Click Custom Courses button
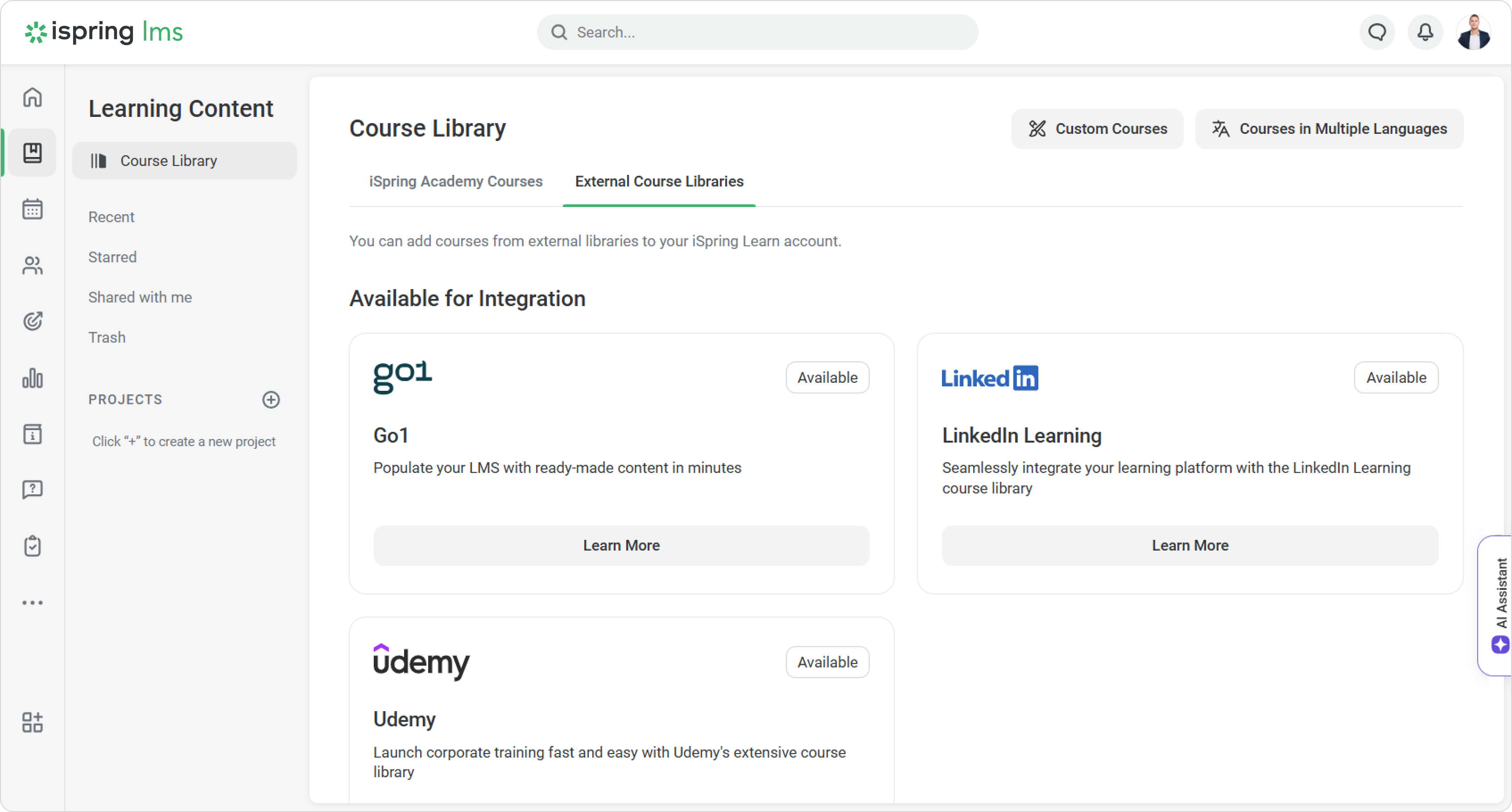Screen dimensions: 1512x812 (x=1097, y=128)
